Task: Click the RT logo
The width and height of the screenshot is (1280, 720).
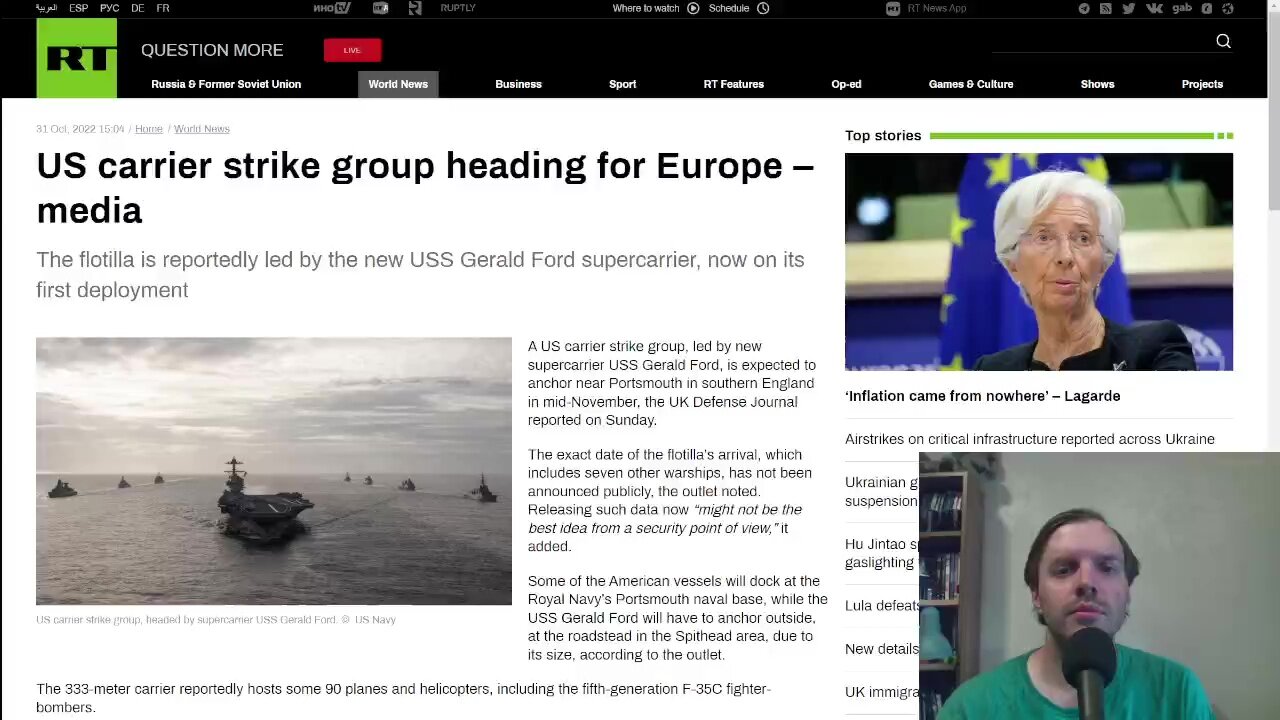Action: pyautogui.click(x=76, y=58)
